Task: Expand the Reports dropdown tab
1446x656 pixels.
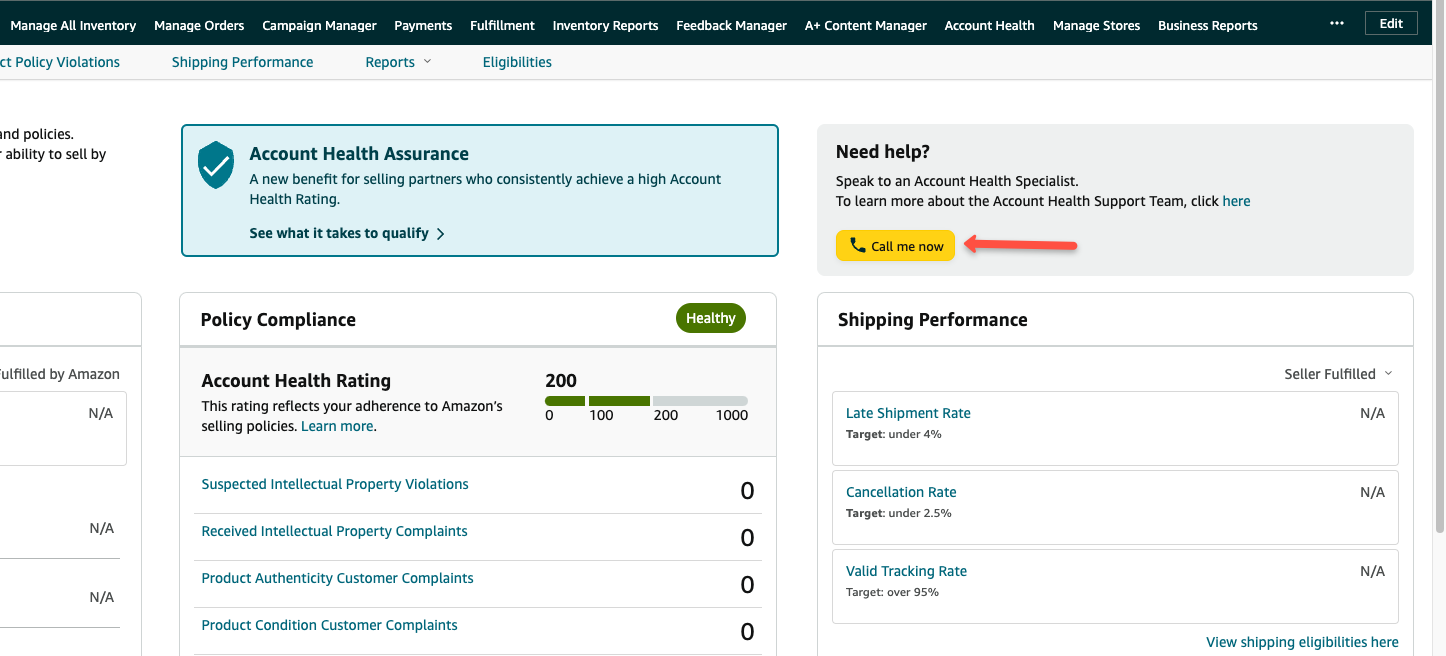Action: 398,62
